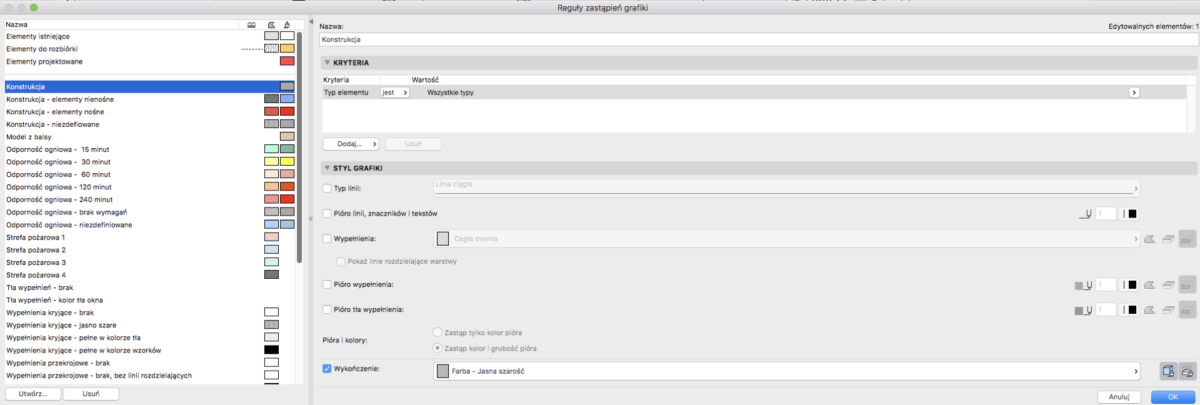
Task: Open Farba - Jasna szarość surface dropdown
Action: pos(786,371)
